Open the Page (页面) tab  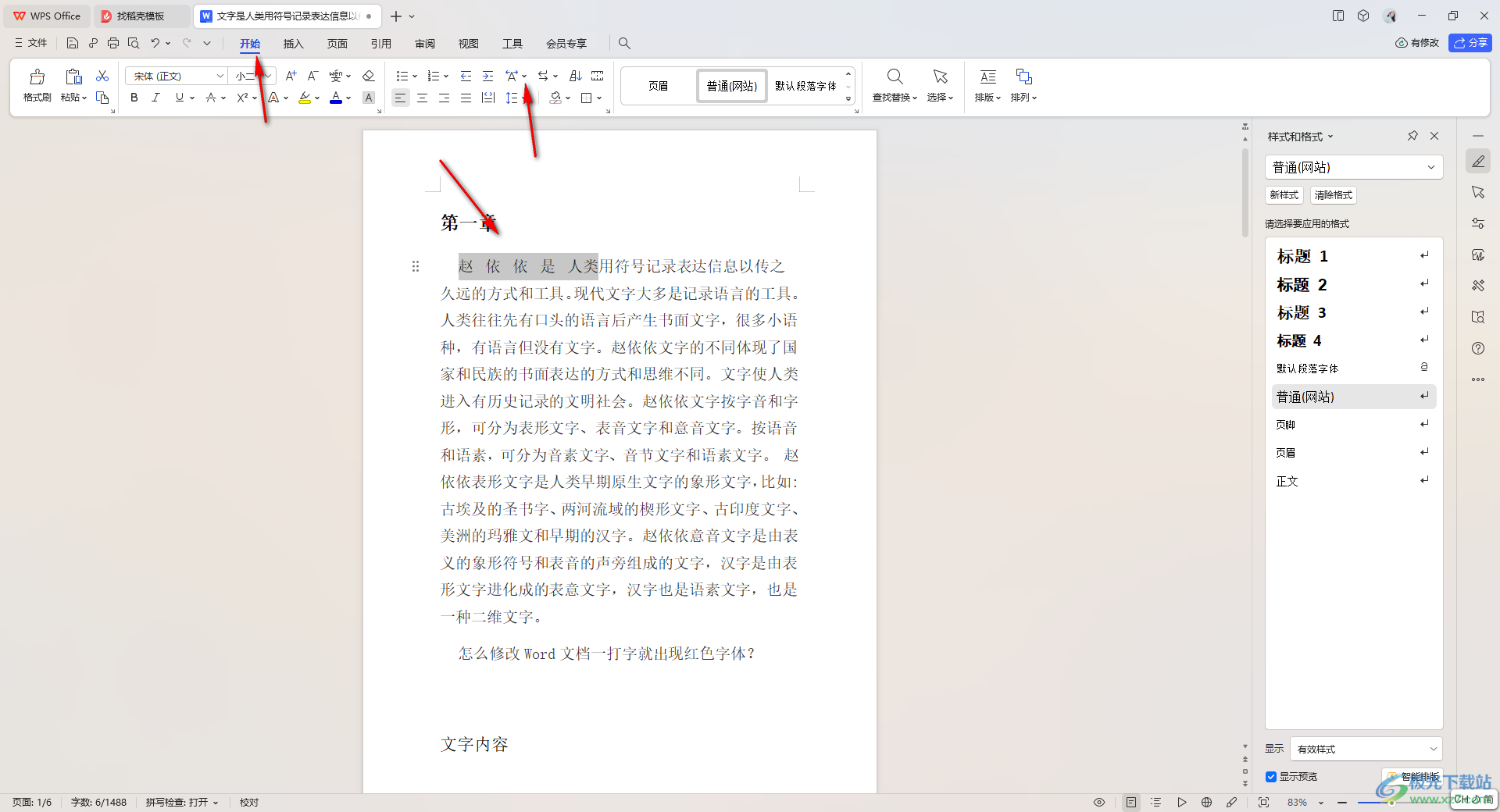pos(337,44)
